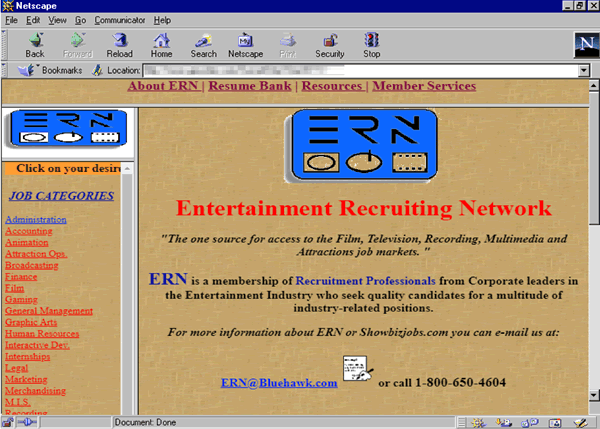Open the Search toolbar icon
This screenshot has height=429, width=600.
click(x=203, y=41)
